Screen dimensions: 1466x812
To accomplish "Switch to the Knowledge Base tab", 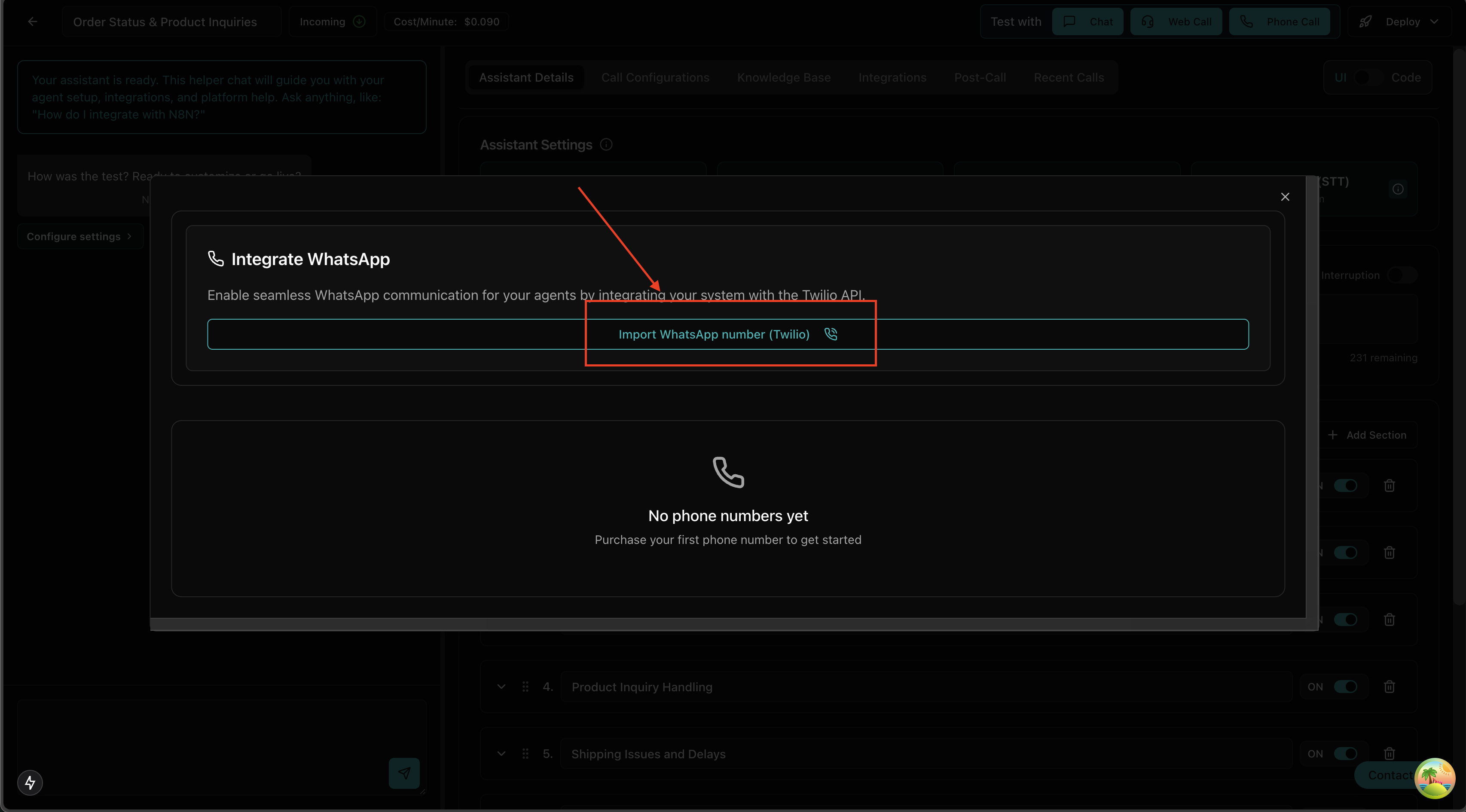I will (784, 77).
